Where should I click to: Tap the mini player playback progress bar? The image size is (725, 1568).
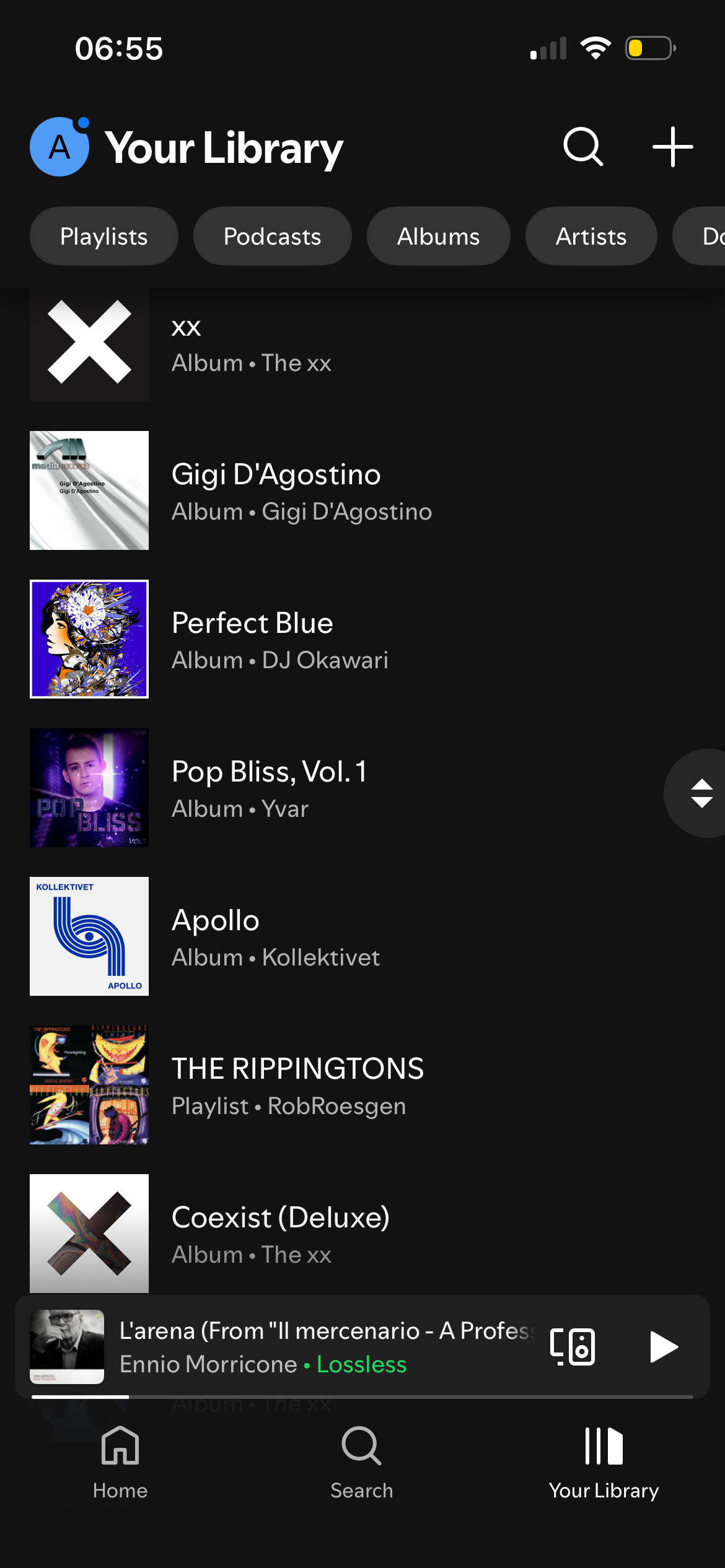tap(362, 1396)
